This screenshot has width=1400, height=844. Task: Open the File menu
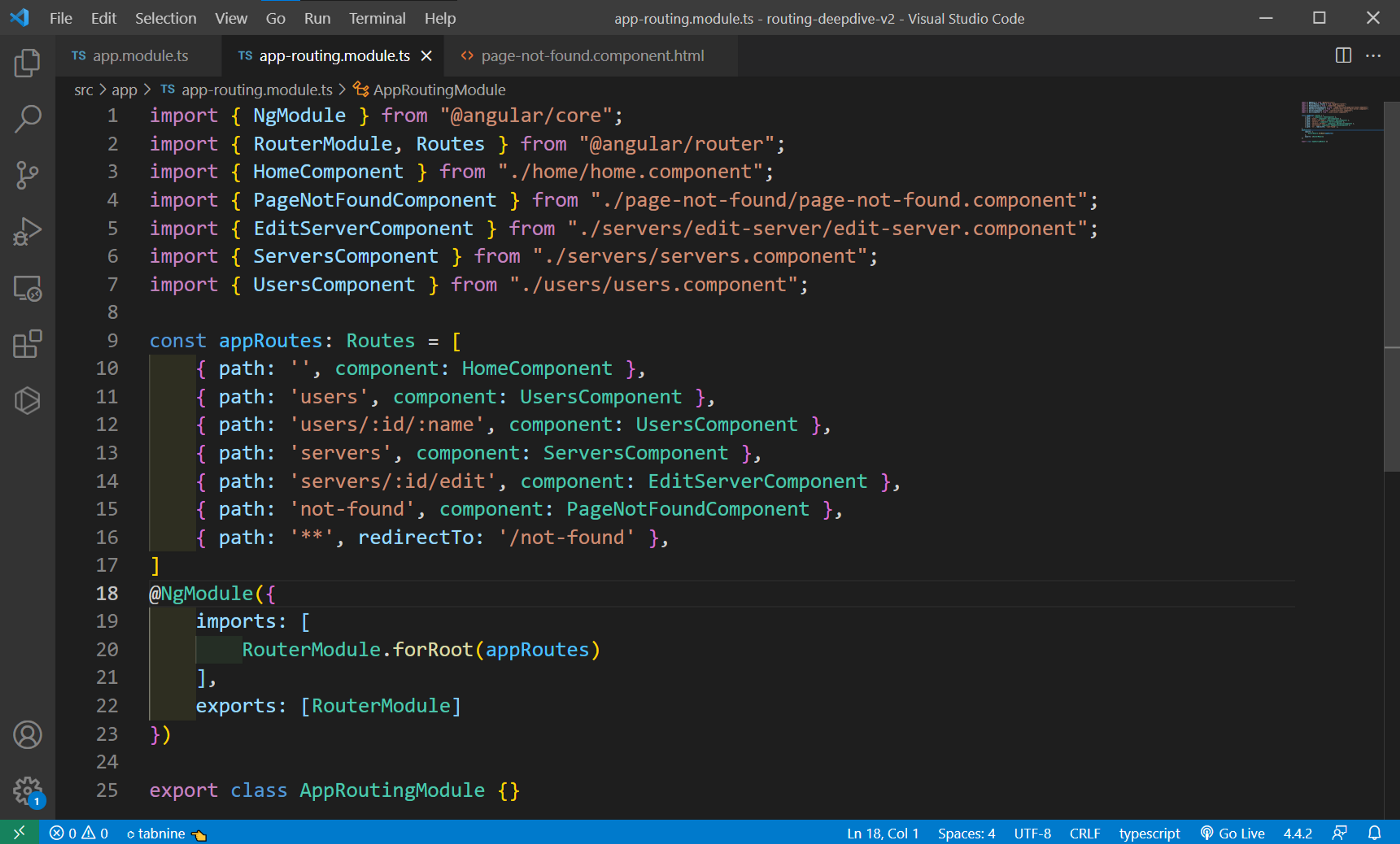(60, 18)
